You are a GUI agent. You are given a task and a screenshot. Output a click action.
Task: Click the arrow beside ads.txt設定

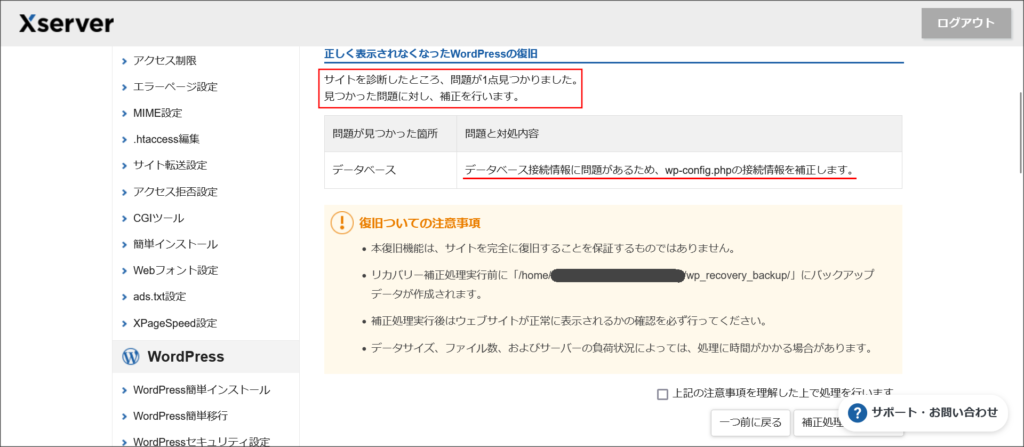pyautogui.click(x=124, y=297)
